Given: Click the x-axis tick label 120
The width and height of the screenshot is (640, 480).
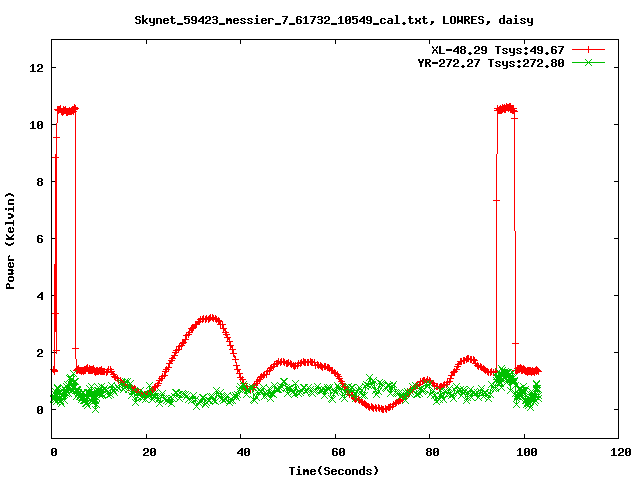Looking at the screenshot, I should tap(621, 452).
